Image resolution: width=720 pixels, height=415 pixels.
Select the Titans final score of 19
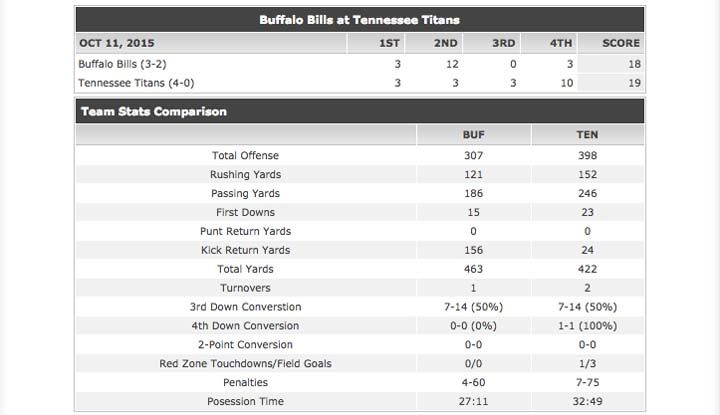pyautogui.click(x=633, y=82)
